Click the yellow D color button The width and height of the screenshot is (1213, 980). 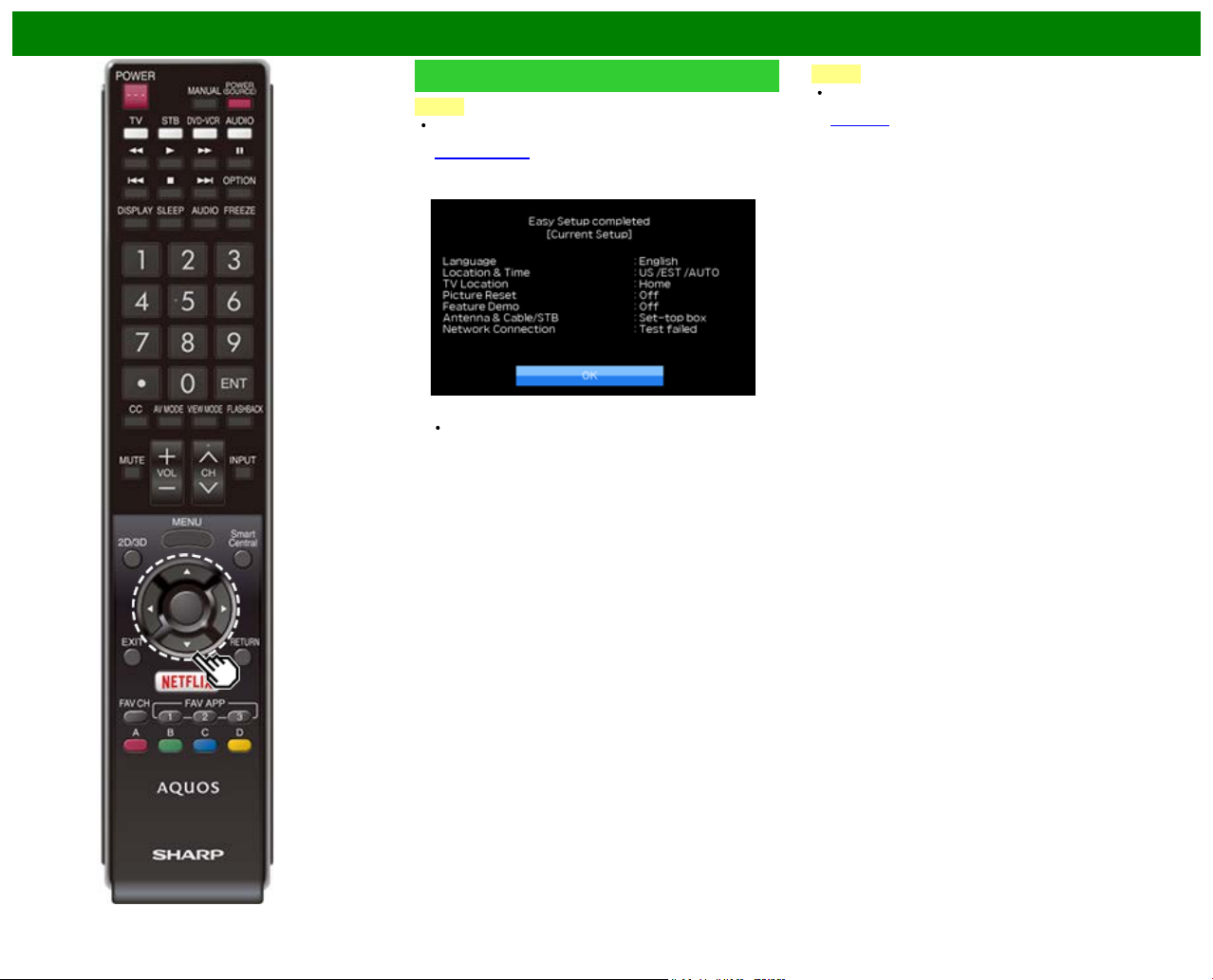pyautogui.click(x=239, y=746)
